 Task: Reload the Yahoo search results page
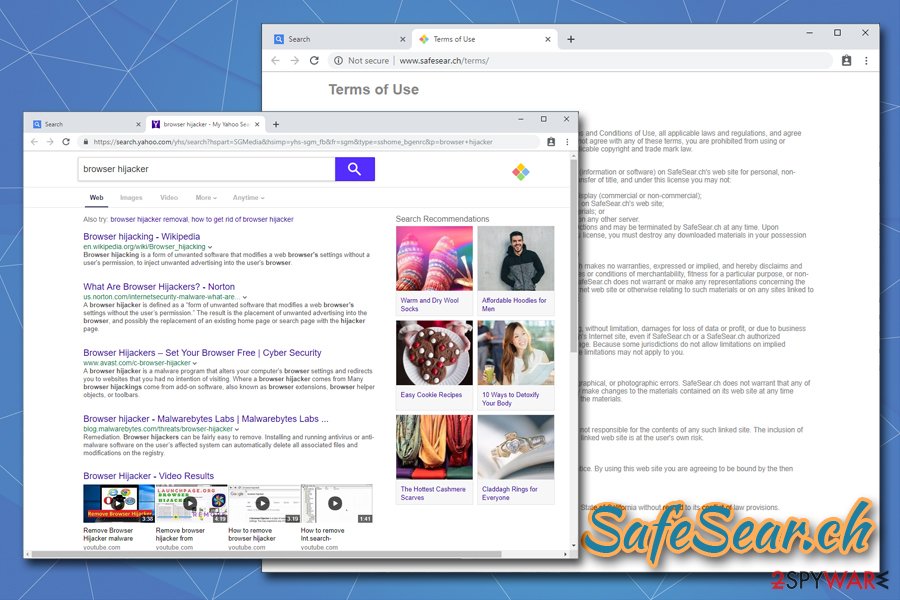pyautogui.click(x=66, y=142)
